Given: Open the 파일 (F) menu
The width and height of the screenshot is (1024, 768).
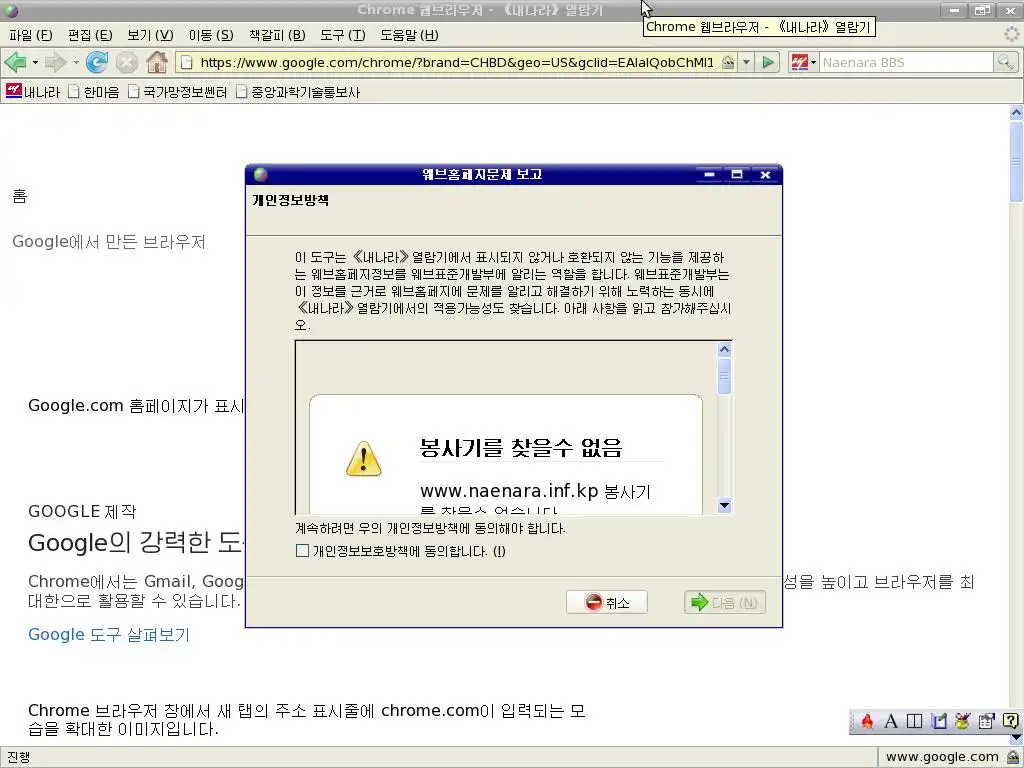Looking at the screenshot, I should (x=31, y=35).
